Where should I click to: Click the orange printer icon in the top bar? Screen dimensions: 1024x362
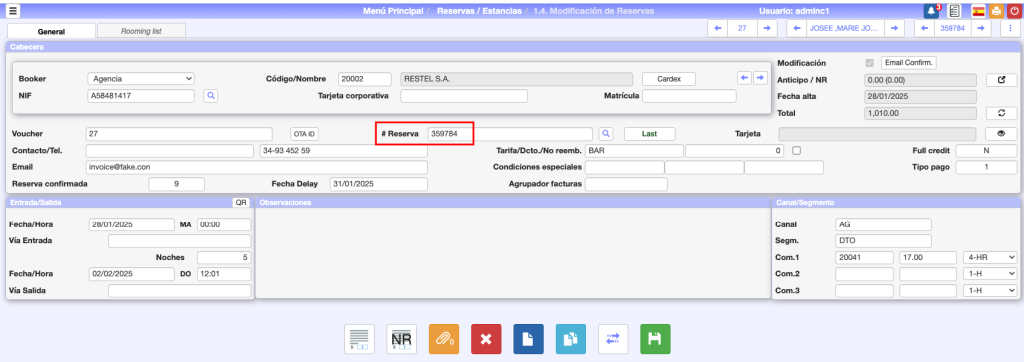click(997, 11)
